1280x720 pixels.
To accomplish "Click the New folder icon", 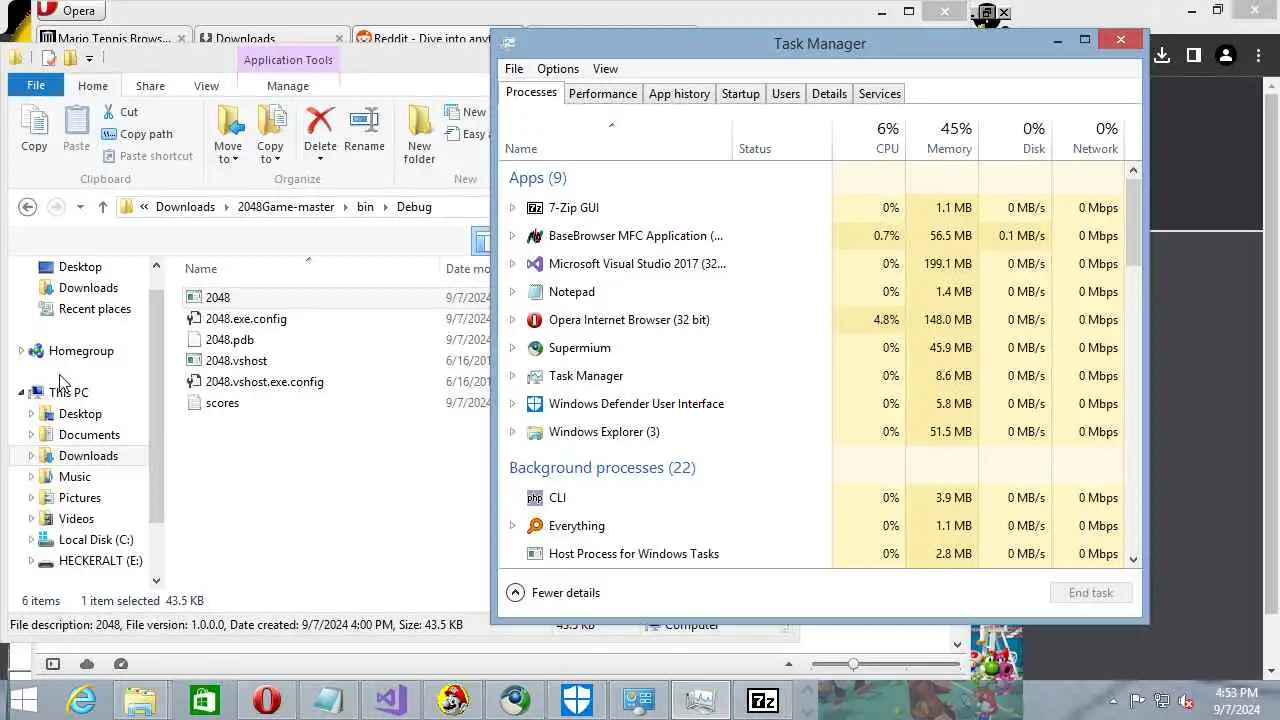I will click(x=419, y=133).
